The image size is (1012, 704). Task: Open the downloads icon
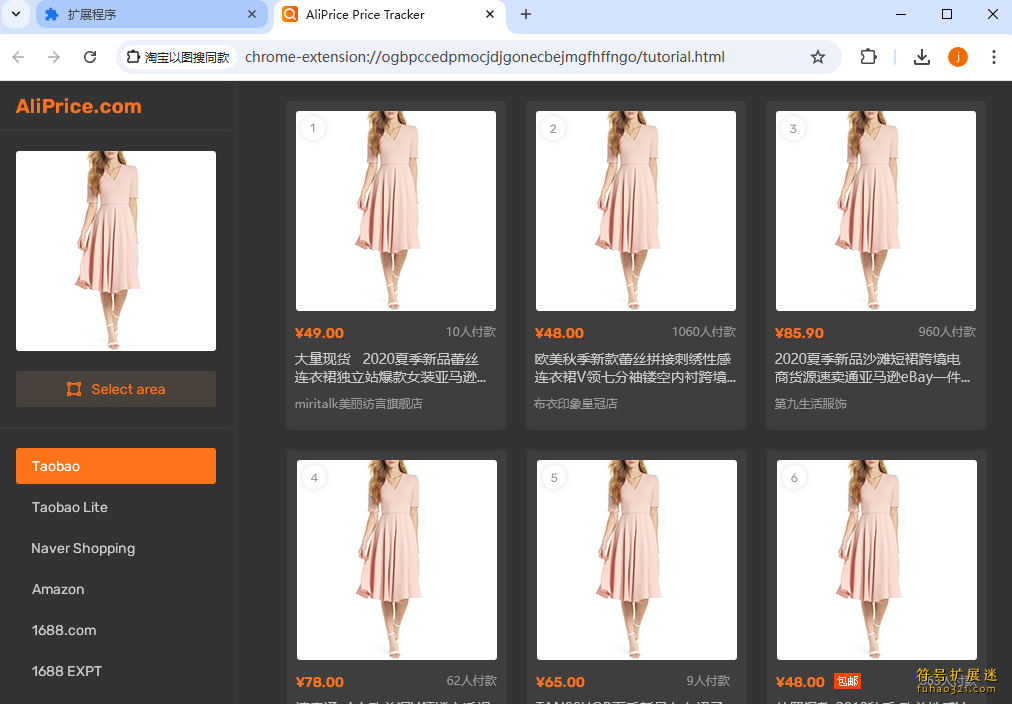coord(922,57)
